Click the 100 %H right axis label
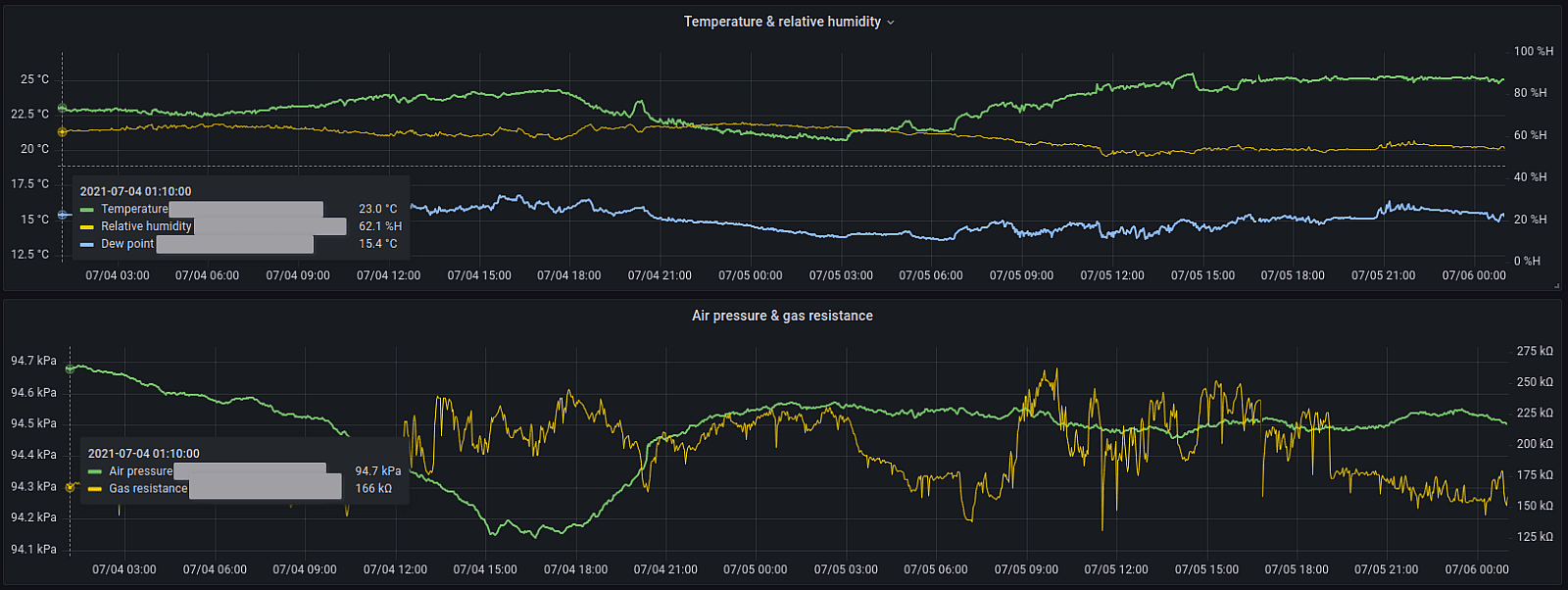Viewport: 1568px width, 590px height. point(1533,51)
